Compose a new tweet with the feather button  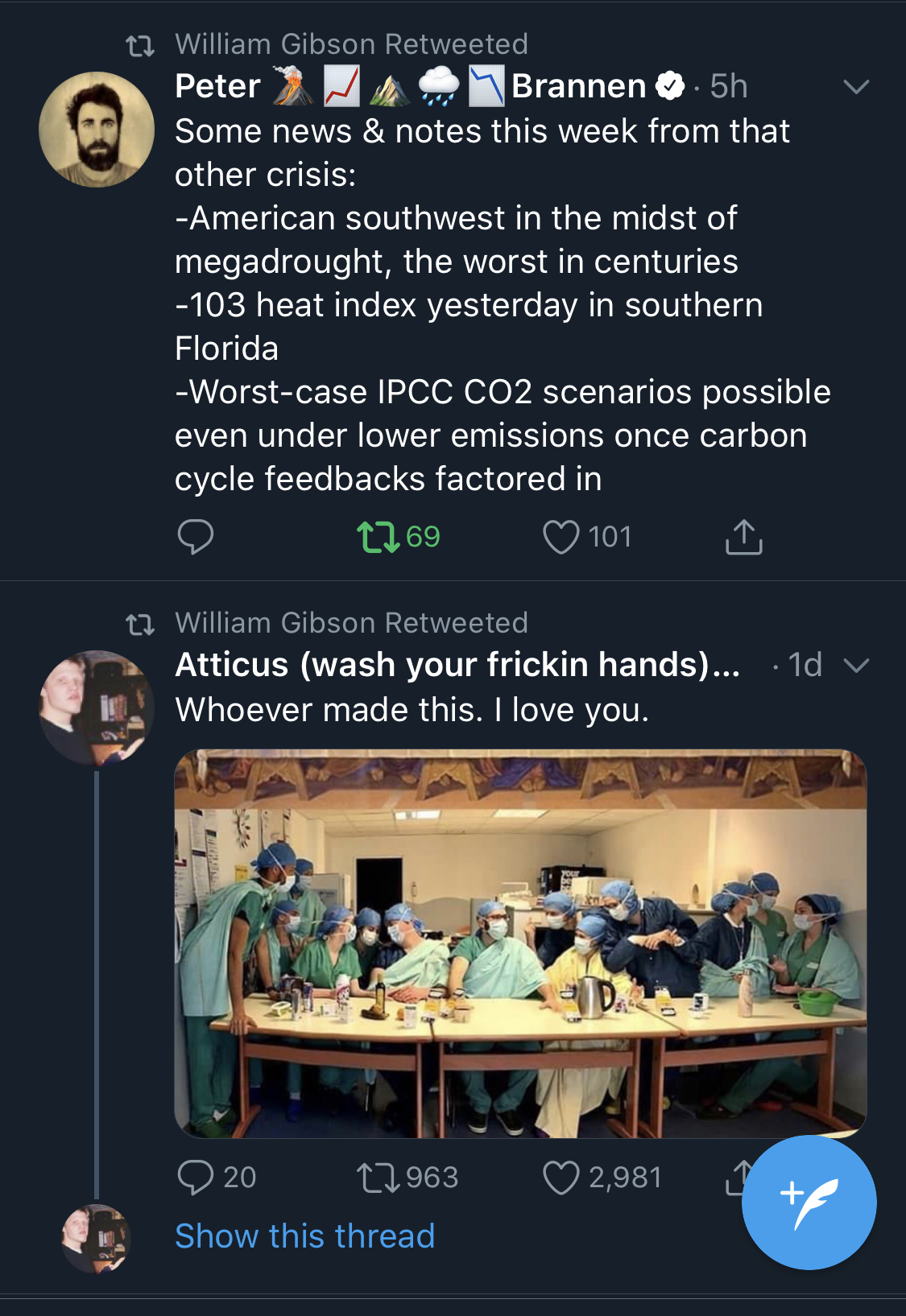pyautogui.click(x=809, y=1203)
